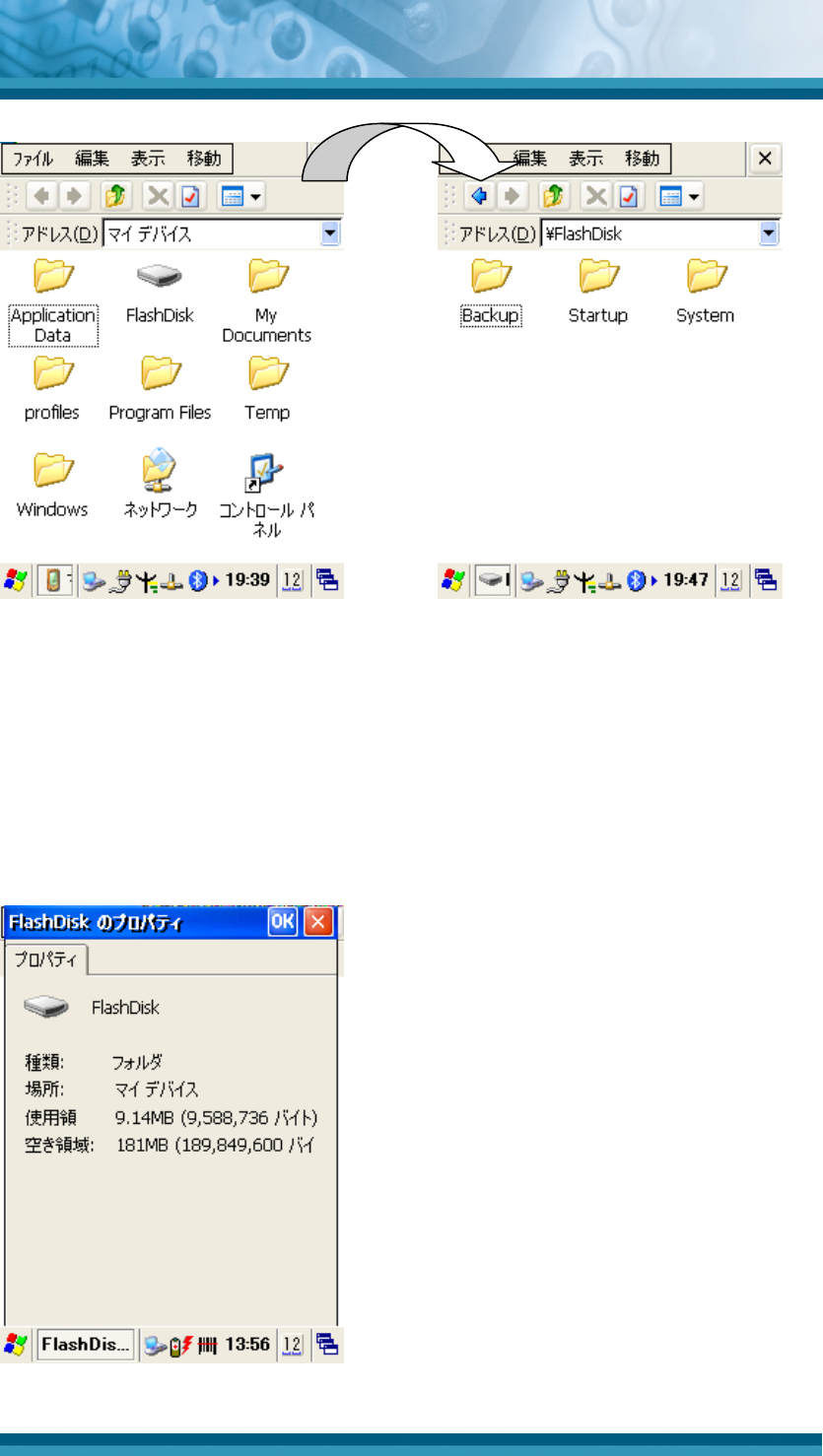The image size is (823, 1456).
Task: Select Startup folder
Action: 598,293
